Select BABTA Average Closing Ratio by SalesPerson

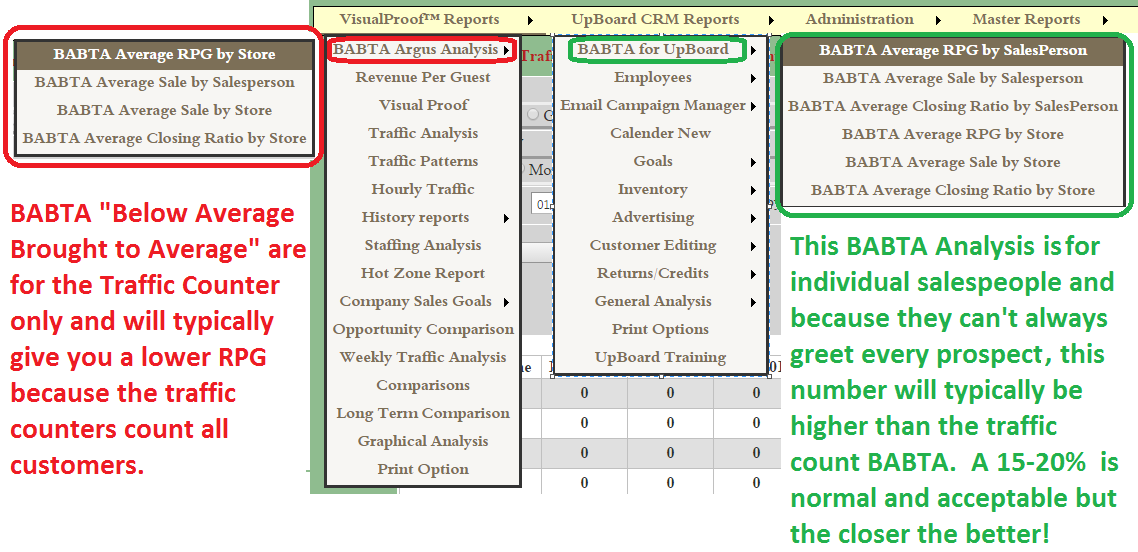pyautogui.click(x=953, y=107)
